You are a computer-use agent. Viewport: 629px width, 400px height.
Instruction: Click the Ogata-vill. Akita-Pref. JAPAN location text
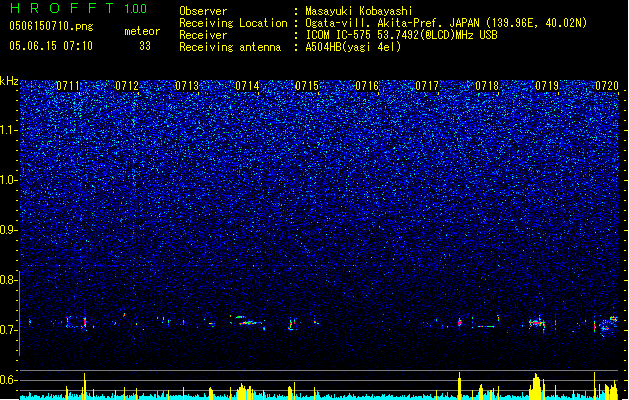[446, 23]
